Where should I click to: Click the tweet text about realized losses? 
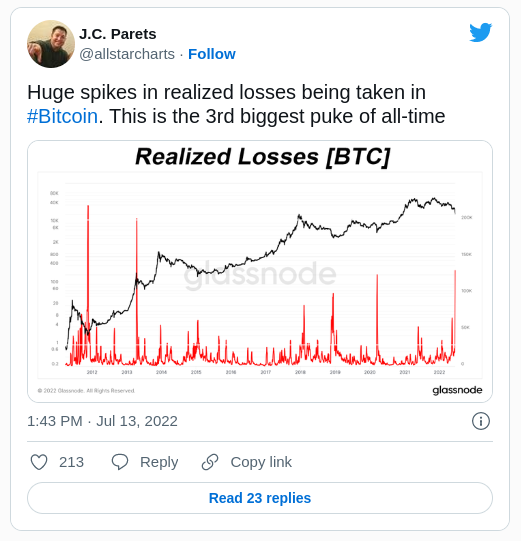click(236, 104)
